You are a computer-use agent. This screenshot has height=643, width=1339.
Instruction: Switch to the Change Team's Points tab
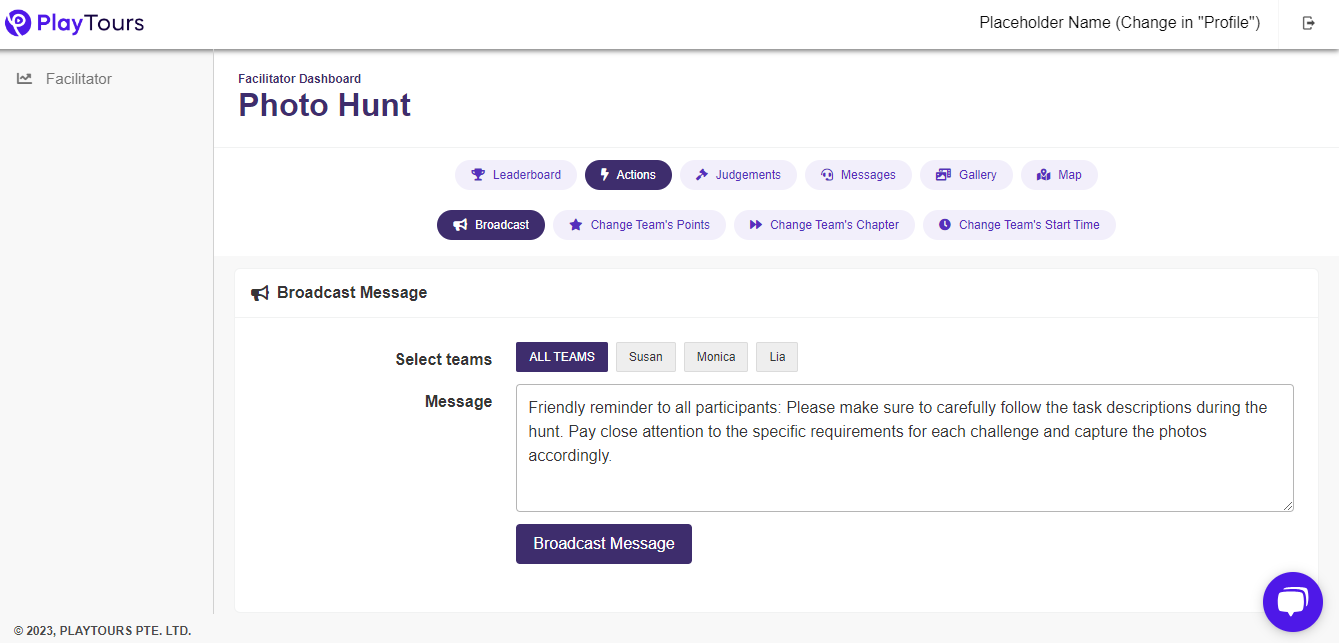click(639, 224)
